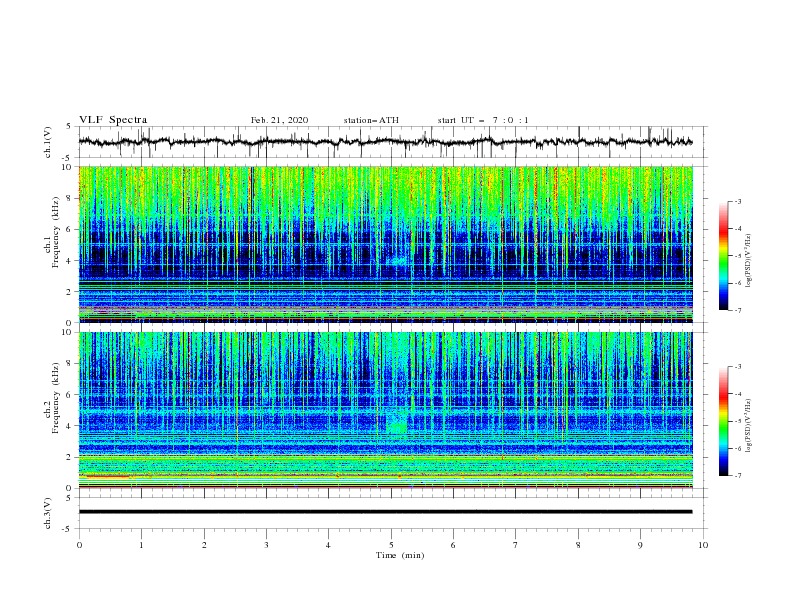
Task: Pick the ch.2 PSD color bar
Action: (x=723, y=421)
